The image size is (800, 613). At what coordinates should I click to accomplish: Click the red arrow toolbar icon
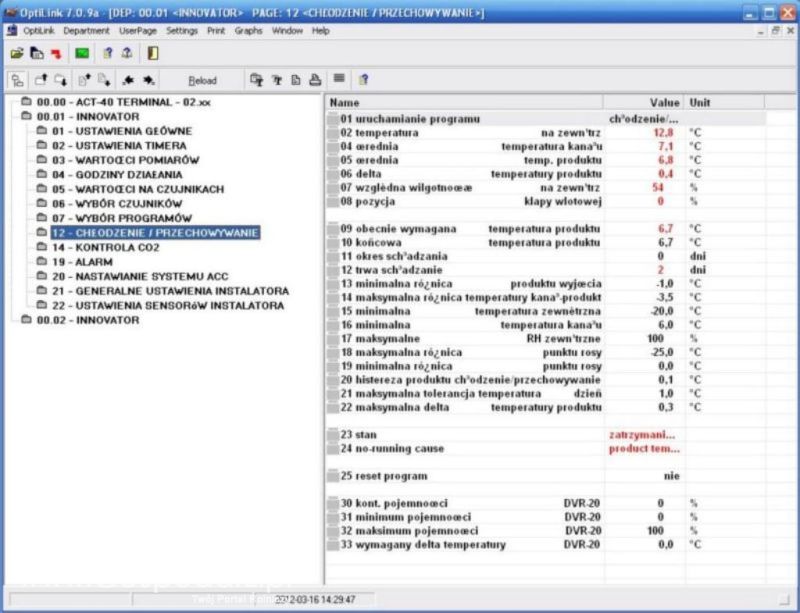click(56, 53)
